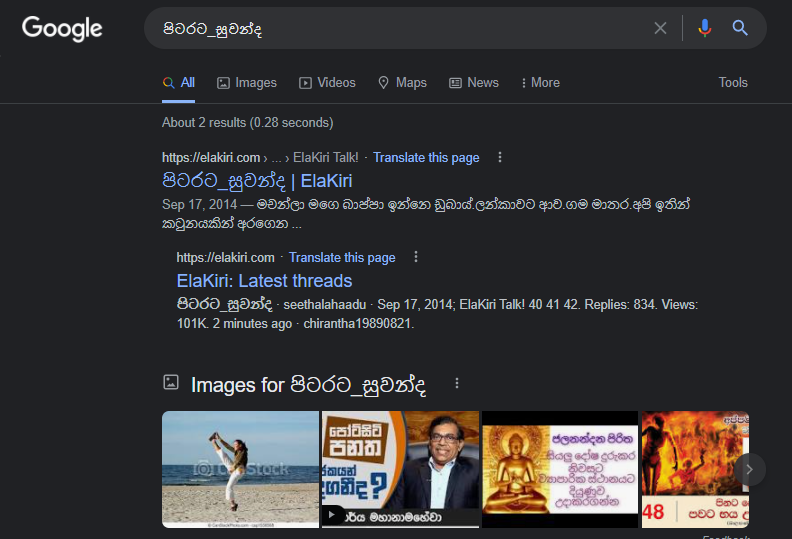This screenshot has width=792, height=539.
Task: Click the seethalahaadu snippet text
Action: tap(325, 305)
